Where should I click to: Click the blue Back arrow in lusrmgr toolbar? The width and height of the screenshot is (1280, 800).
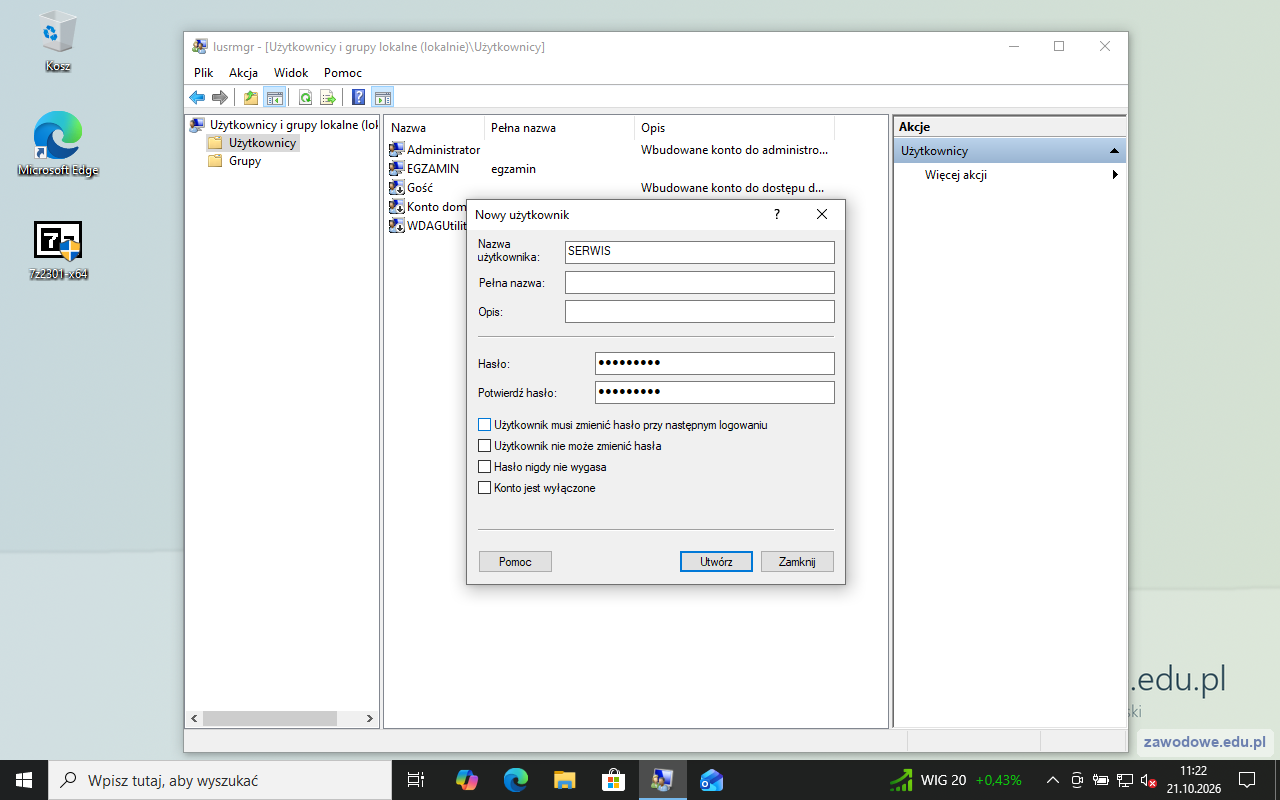tap(197, 97)
